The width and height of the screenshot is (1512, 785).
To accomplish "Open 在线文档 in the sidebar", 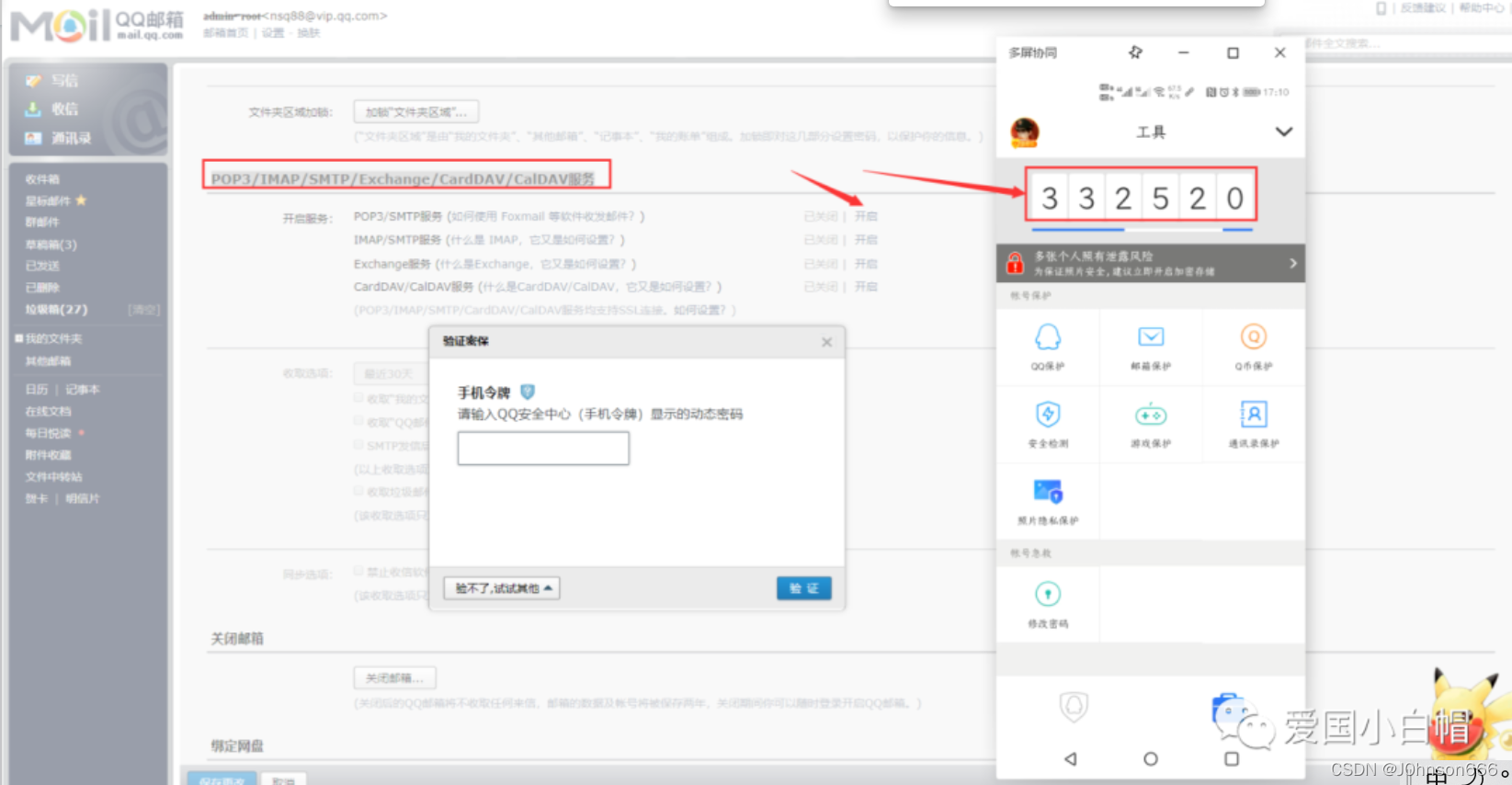I will (48, 412).
